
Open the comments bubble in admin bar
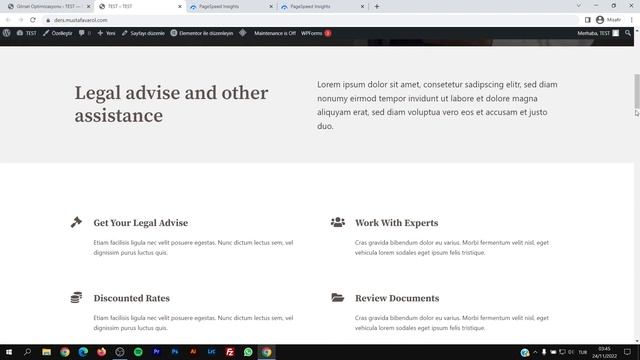(84, 33)
